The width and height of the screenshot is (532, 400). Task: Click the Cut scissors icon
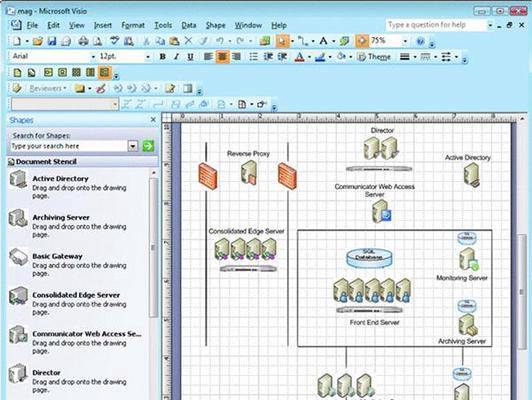[146, 41]
